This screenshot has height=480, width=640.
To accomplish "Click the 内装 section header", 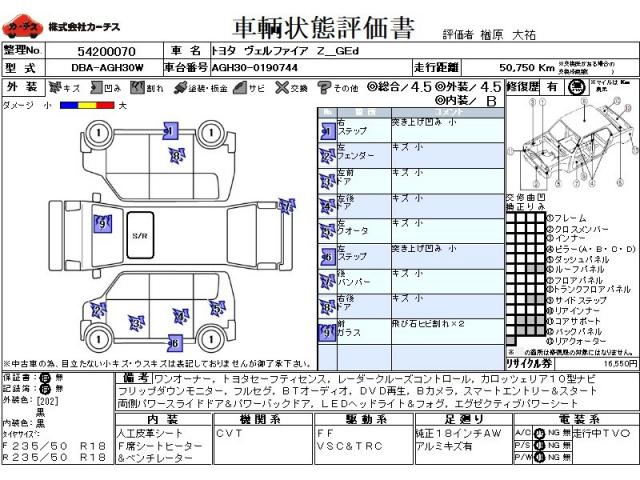I will click(x=163, y=419).
